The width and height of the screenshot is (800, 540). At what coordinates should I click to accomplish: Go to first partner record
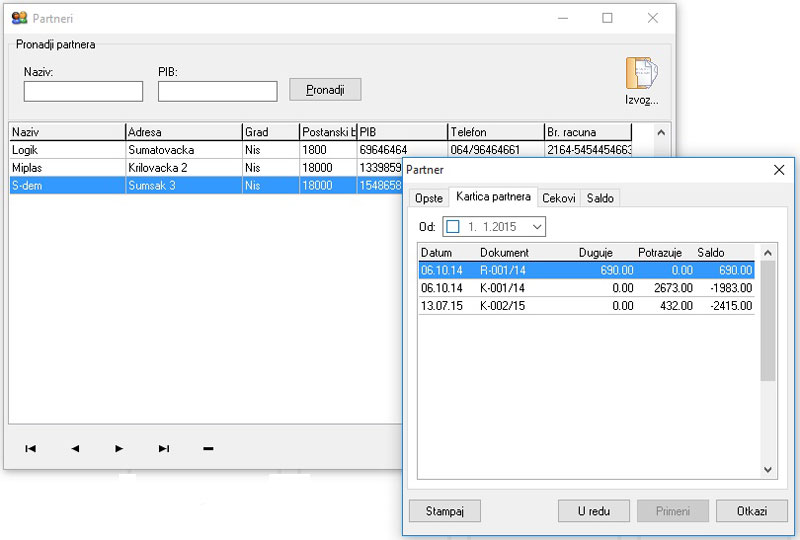(x=31, y=449)
